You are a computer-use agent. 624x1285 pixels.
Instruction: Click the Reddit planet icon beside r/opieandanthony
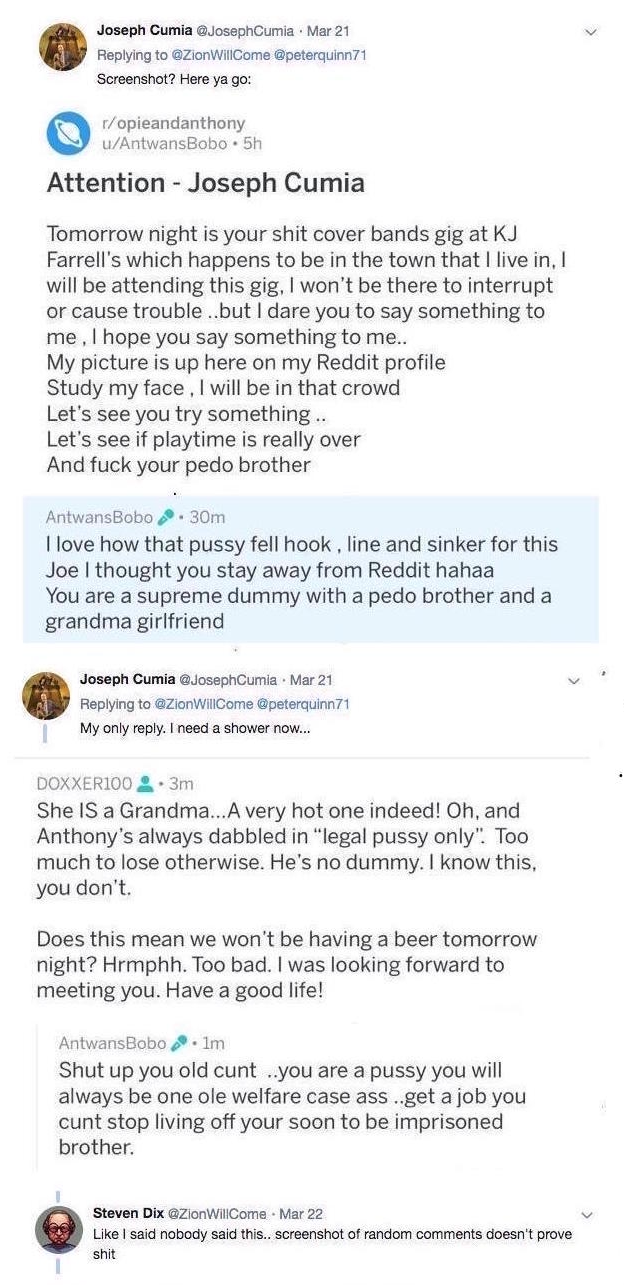coord(68,135)
